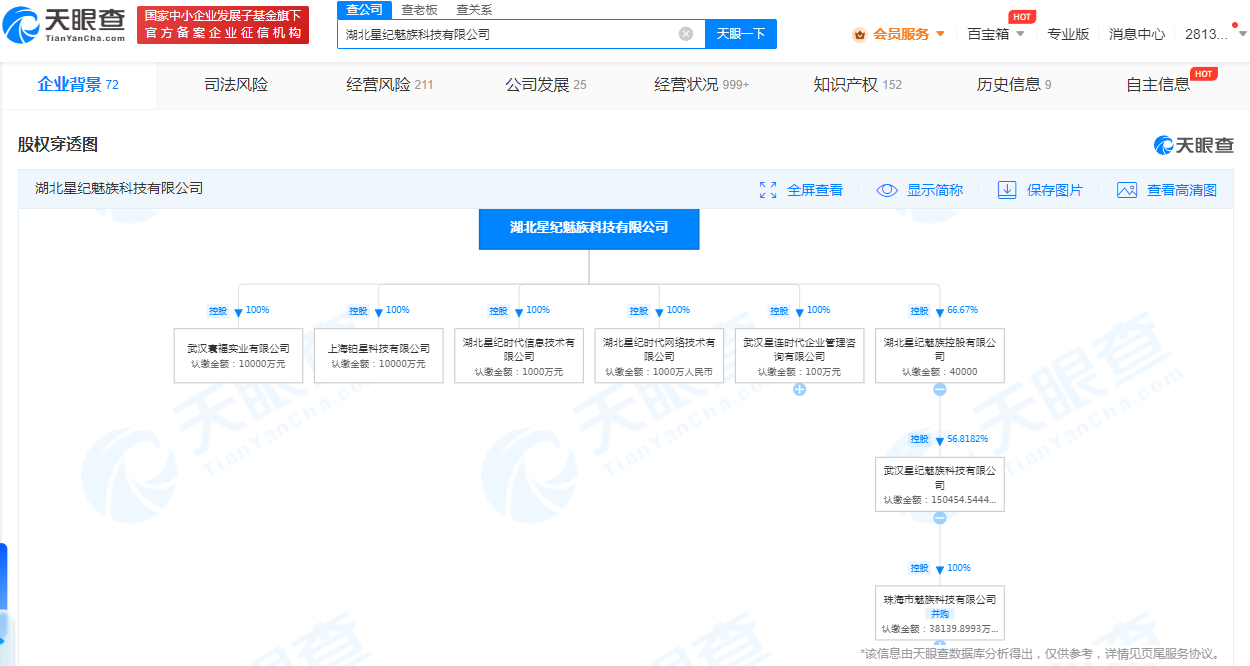Click the TianYanCha logo at top left

tap(66, 25)
